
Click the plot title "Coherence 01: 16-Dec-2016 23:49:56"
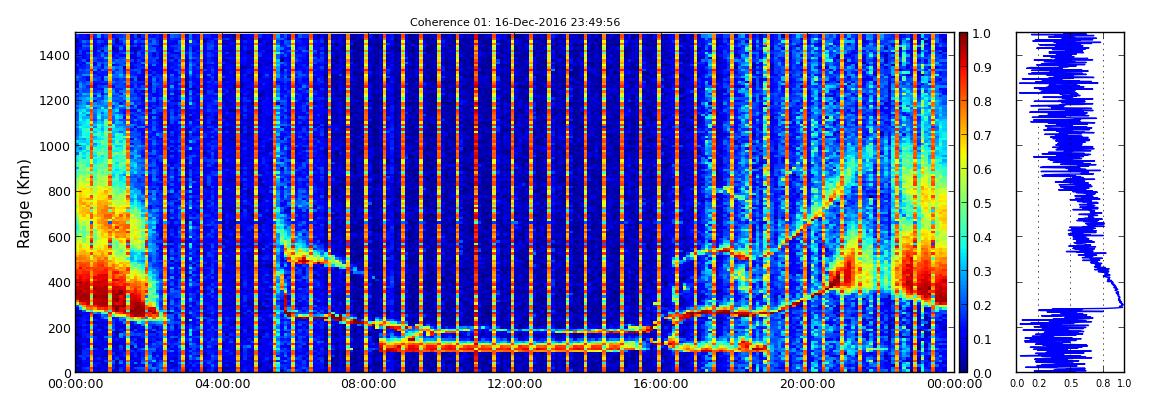coord(515,22)
